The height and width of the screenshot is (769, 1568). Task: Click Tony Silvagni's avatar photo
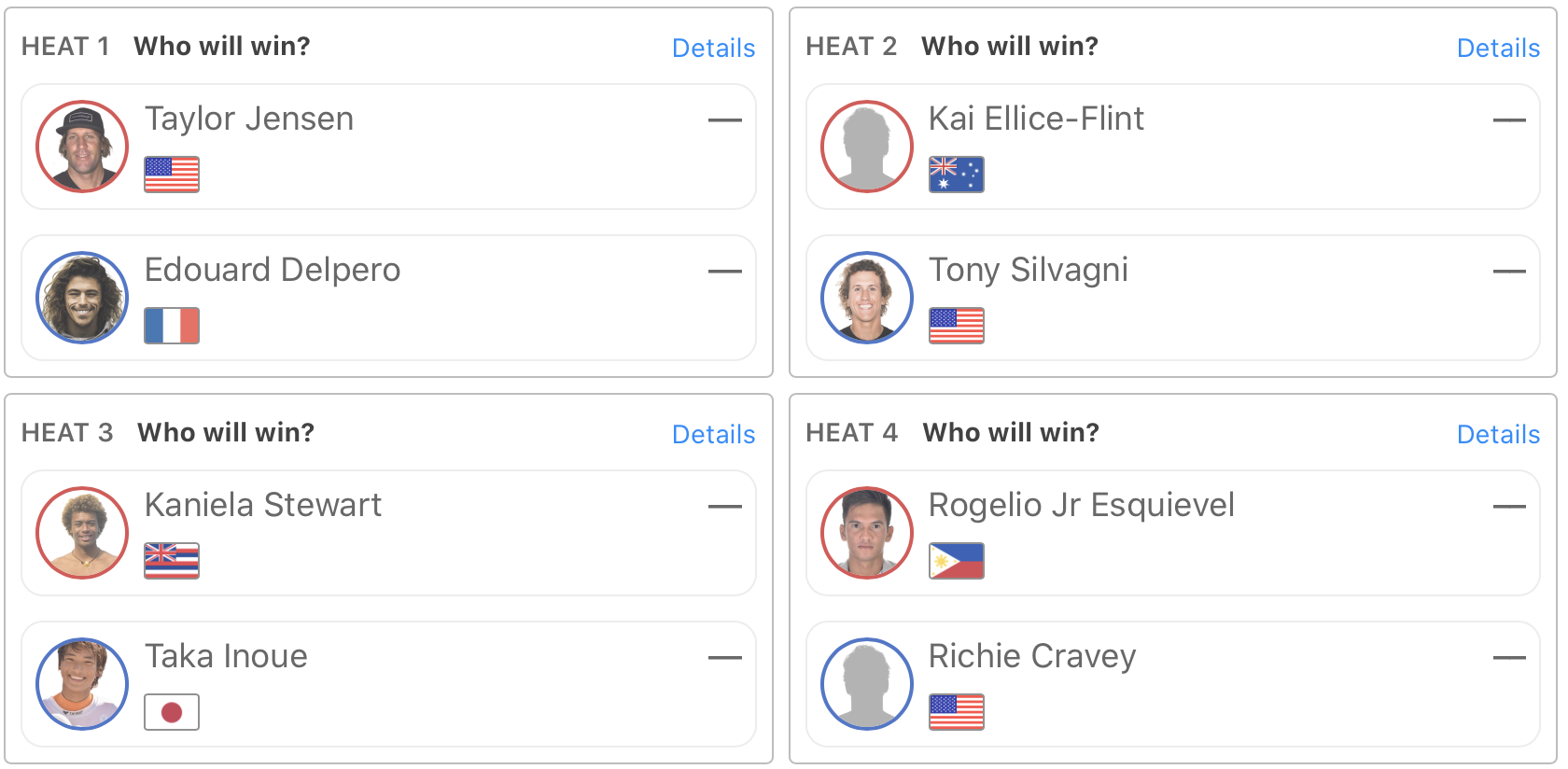click(867, 298)
